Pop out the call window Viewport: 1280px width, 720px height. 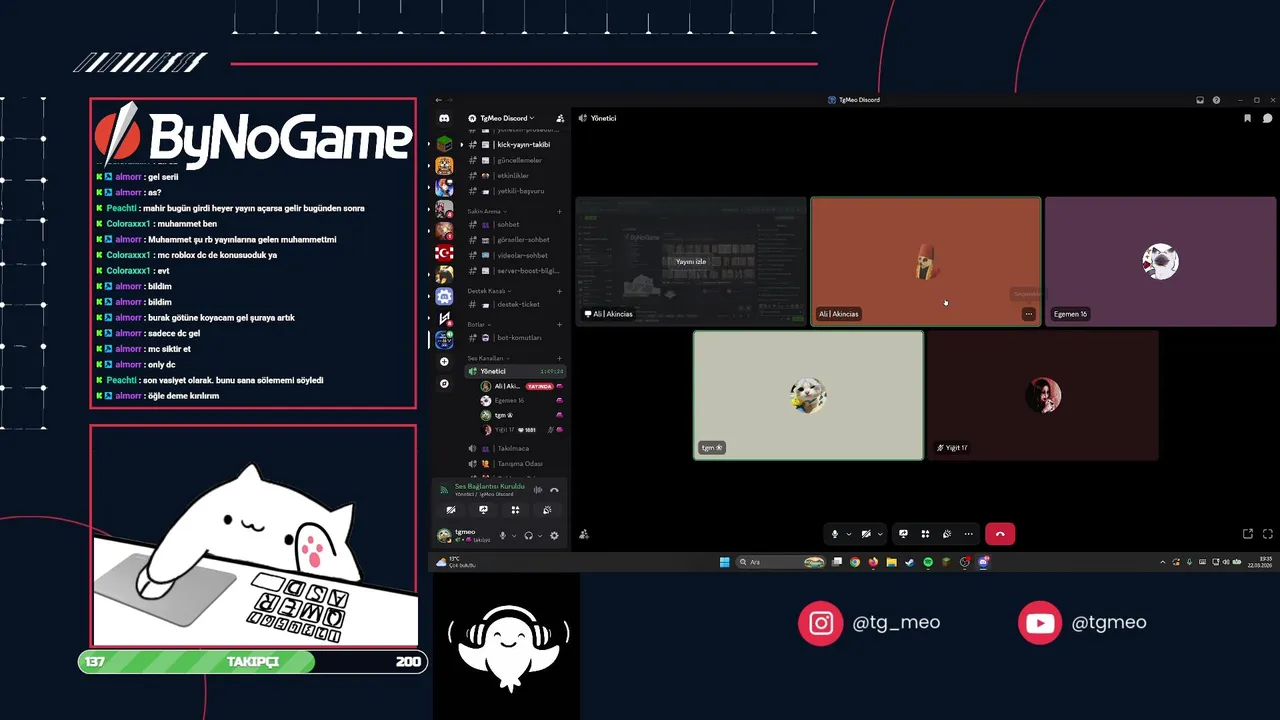point(1248,534)
